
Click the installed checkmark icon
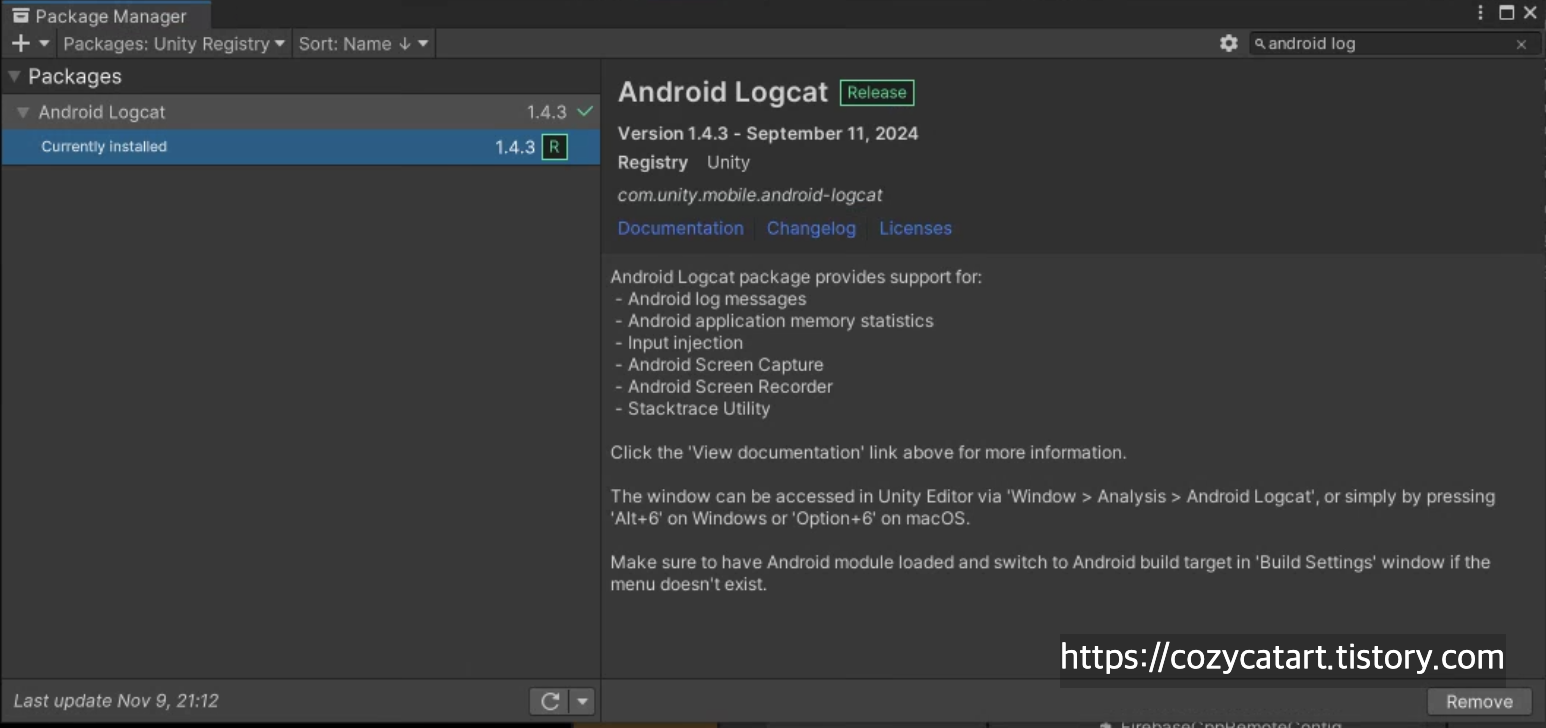(x=585, y=111)
